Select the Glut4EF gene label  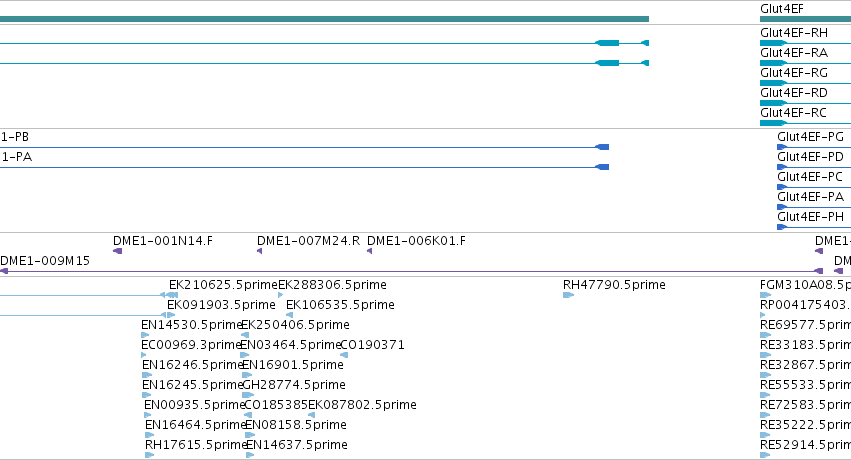(782, 9)
